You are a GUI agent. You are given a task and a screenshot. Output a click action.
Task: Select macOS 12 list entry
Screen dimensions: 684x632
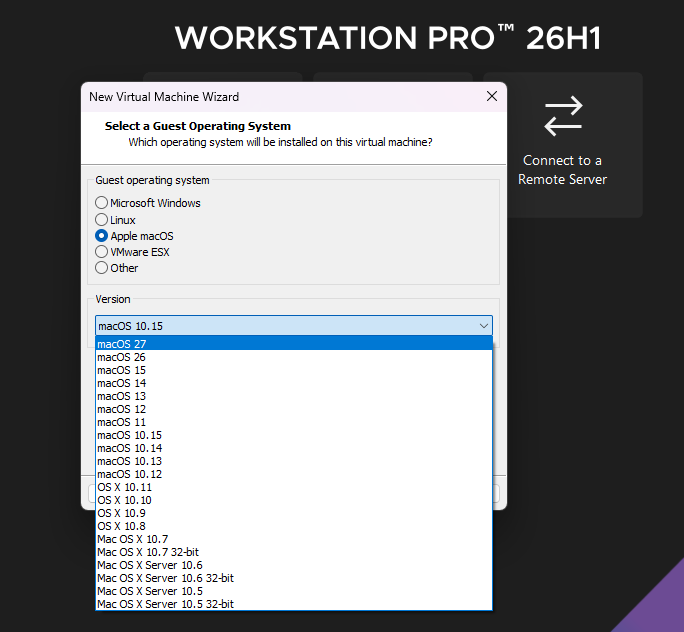click(x=294, y=410)
